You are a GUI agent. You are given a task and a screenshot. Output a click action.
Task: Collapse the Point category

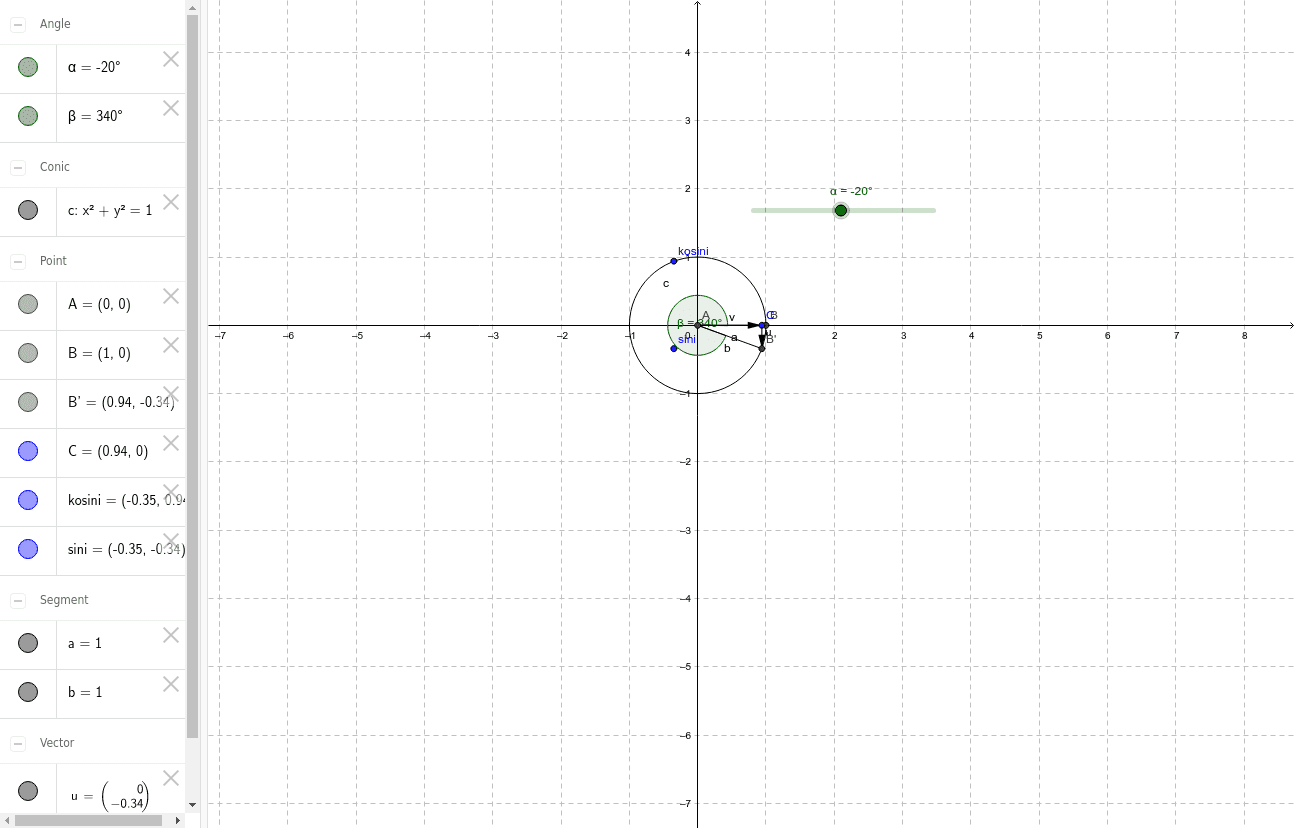(x=18, y=261)
